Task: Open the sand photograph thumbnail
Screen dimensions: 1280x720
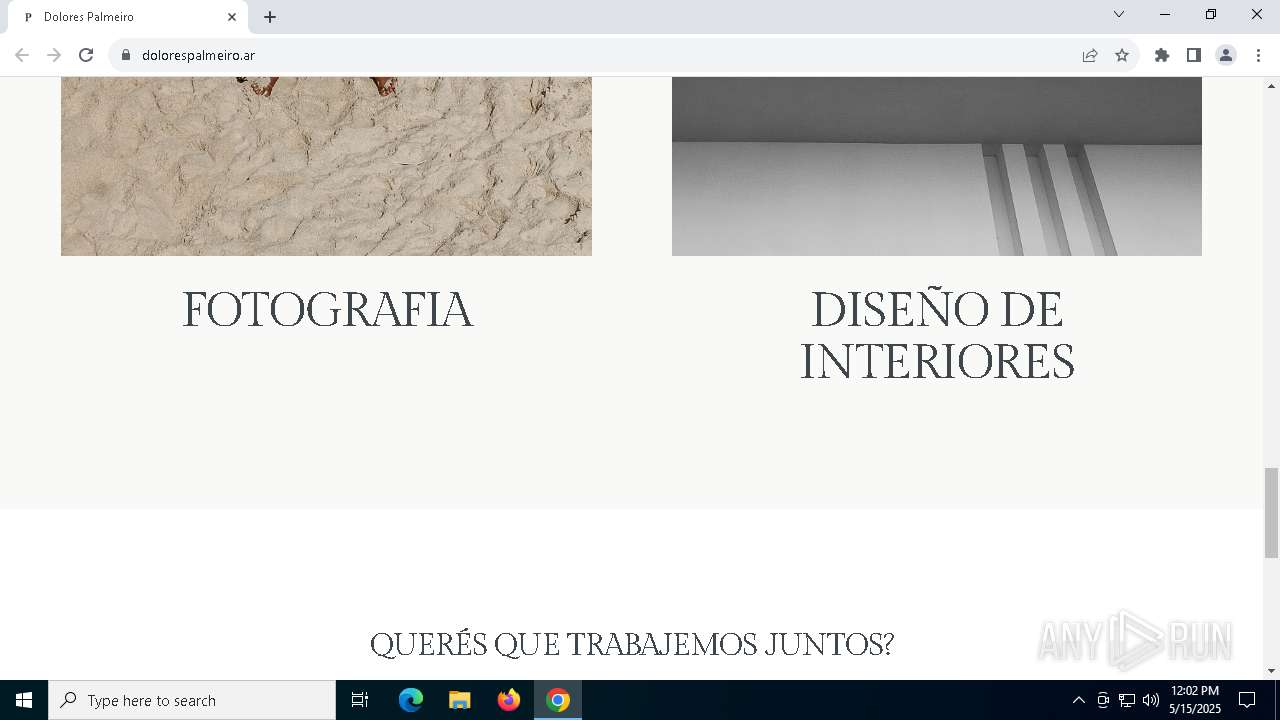Action: tap(326, 166)
